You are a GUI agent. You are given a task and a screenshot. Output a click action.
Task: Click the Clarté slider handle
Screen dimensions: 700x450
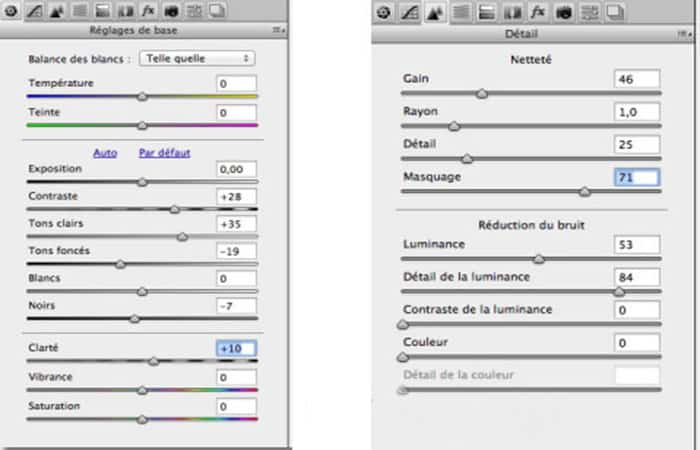pos(154,361)
